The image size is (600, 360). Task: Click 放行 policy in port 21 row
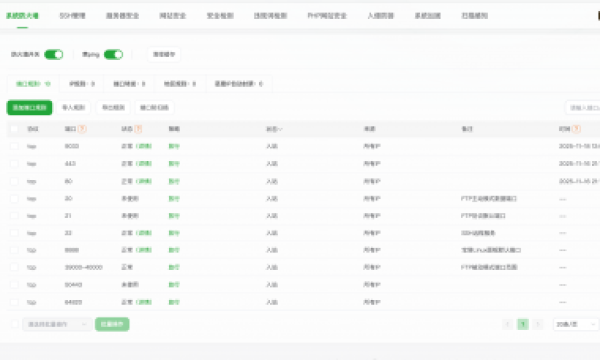pos(174,216)
